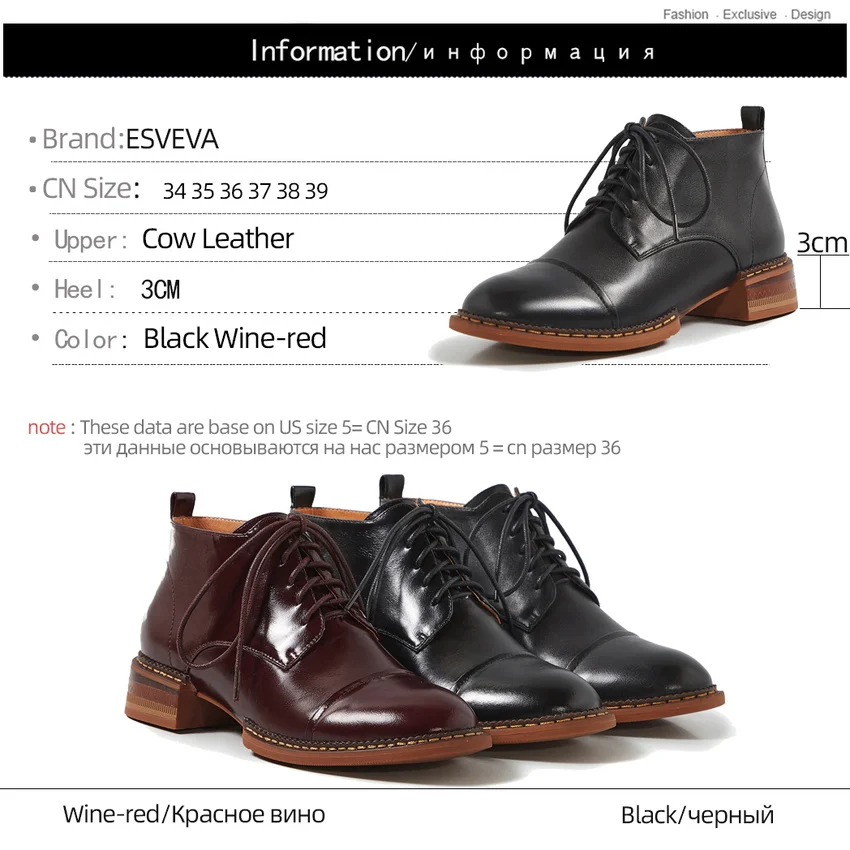
Task: Click the CN Size numbers 34 to 39
Action: (x=245, y=191)
